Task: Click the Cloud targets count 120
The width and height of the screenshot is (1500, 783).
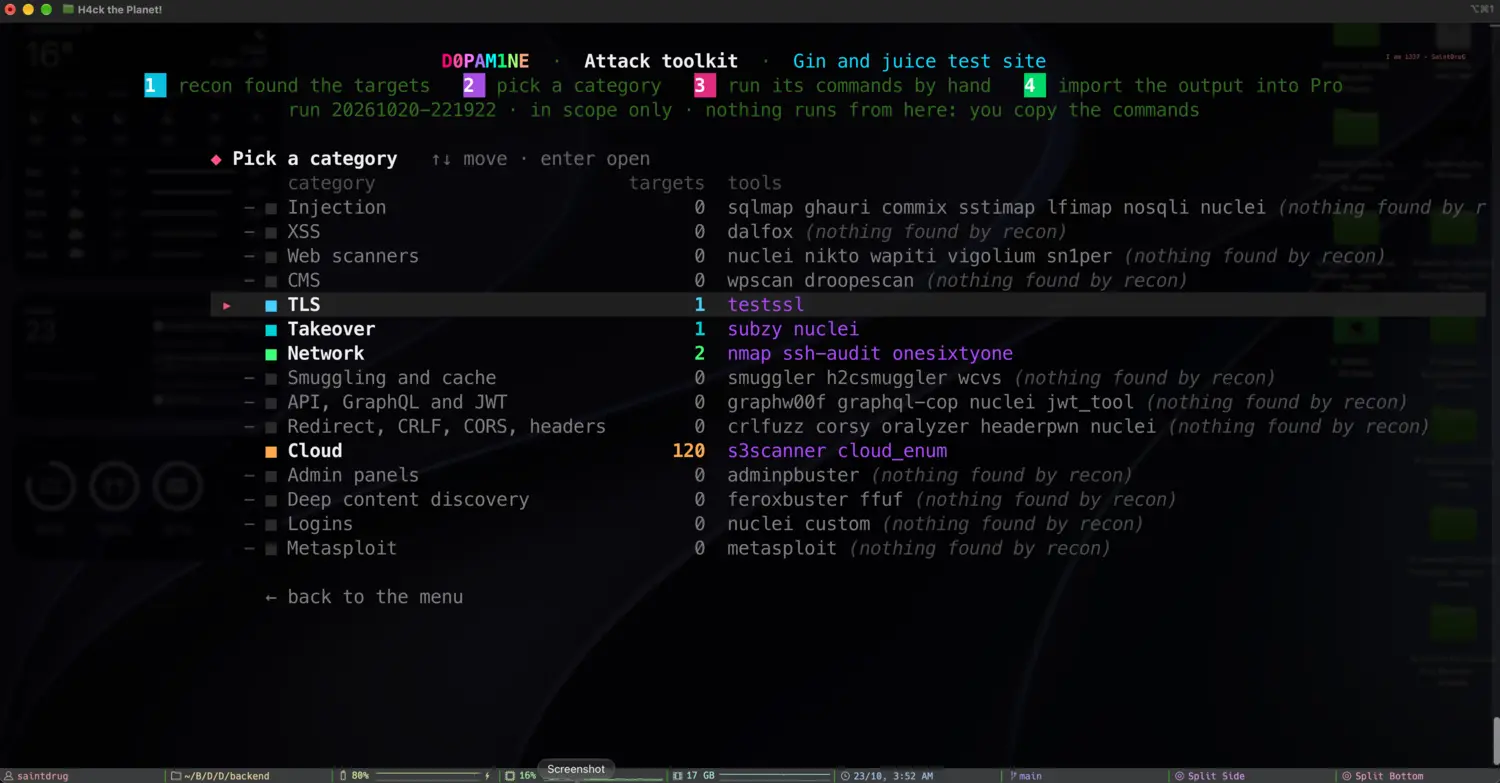Action: click(x=689, y=451)
